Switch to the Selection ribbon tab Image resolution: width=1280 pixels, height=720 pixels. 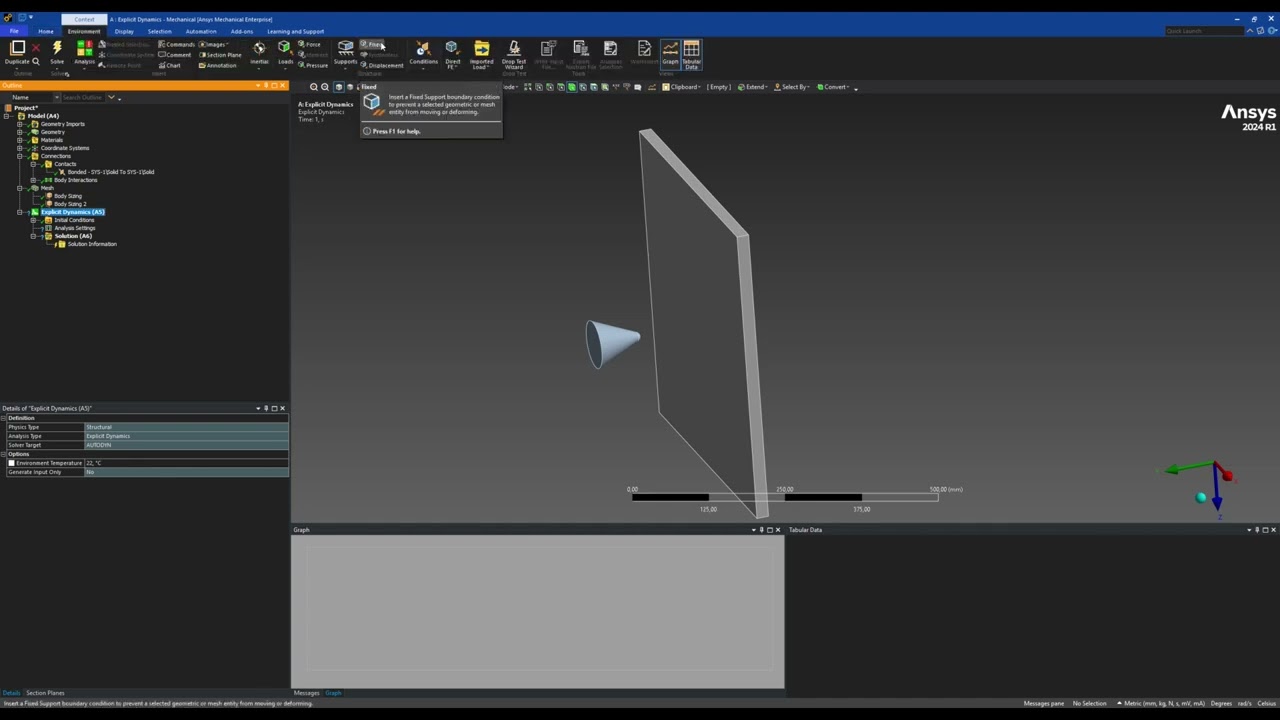(x=159, y=31)
